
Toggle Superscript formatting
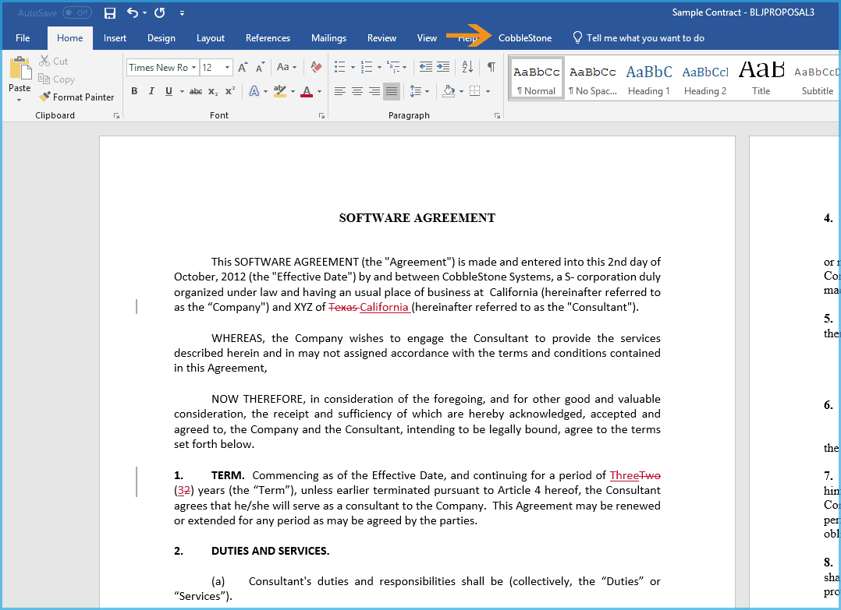(230, 91)
